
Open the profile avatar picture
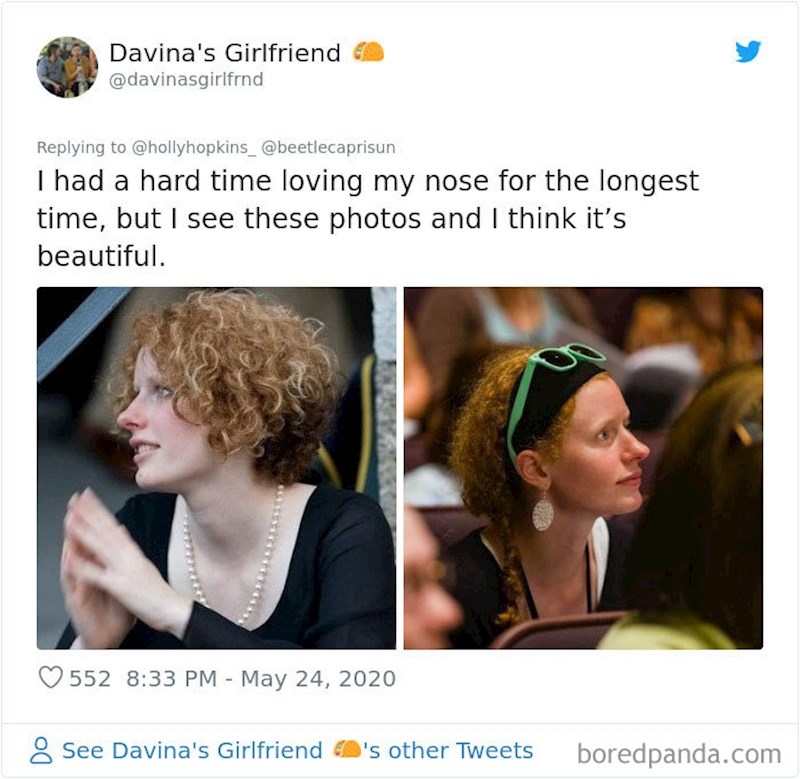click(x=67, y=67)
